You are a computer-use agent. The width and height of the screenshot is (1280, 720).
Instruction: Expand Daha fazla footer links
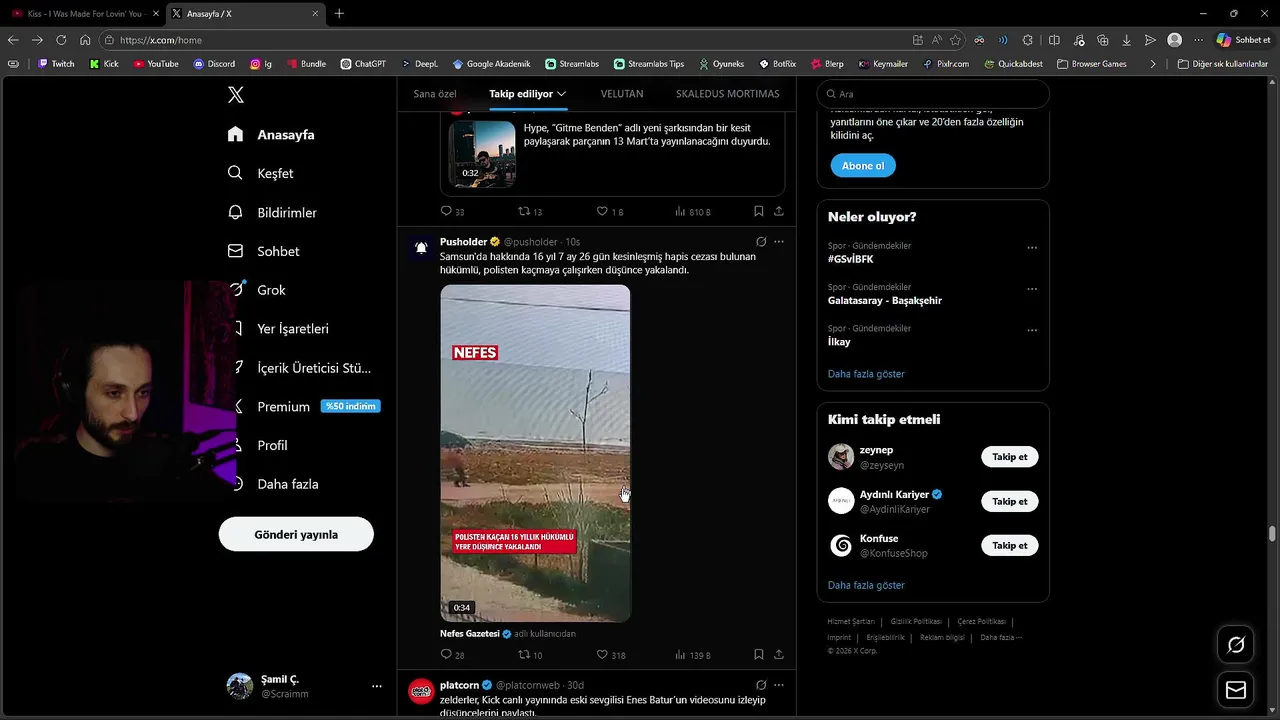(1001, 637)
